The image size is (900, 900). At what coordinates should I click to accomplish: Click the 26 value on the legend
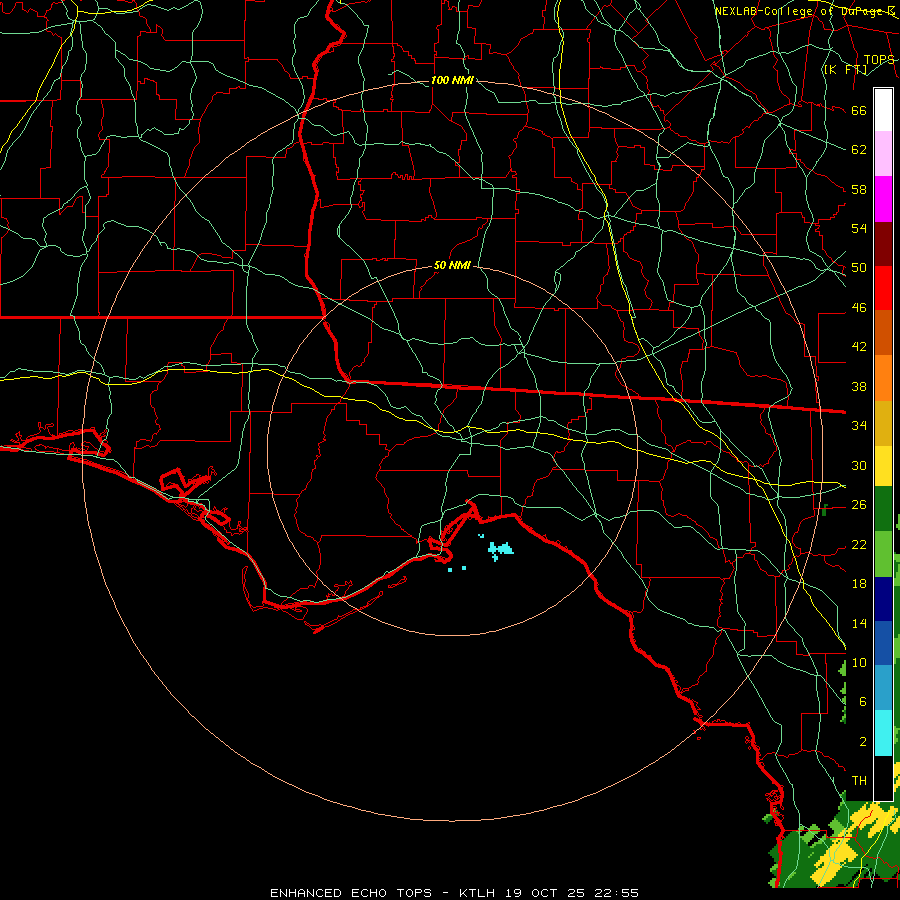859,505
